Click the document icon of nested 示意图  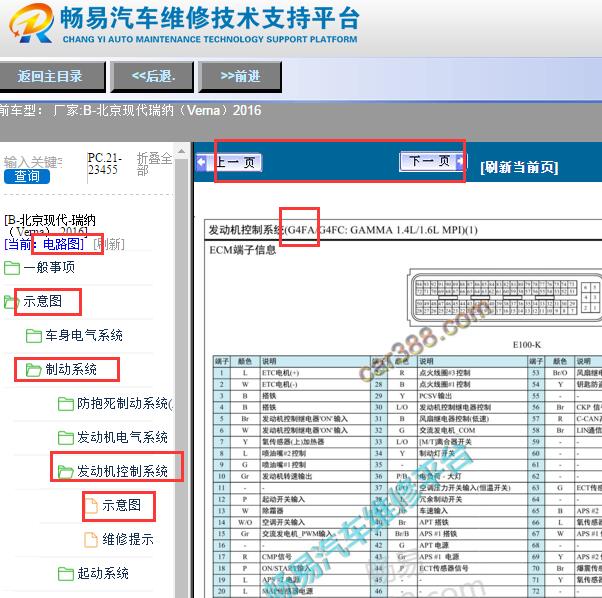point(91,505)
